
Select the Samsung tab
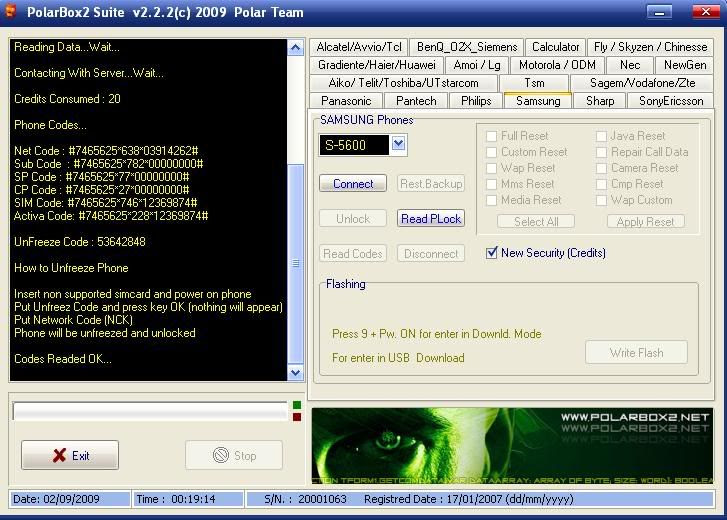tap(538, 101)
